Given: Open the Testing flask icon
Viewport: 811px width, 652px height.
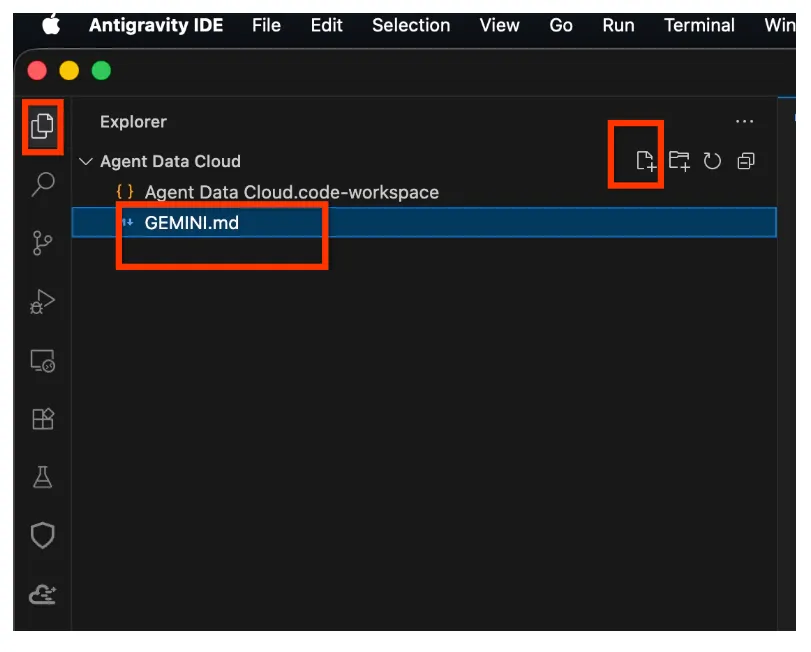Looking at the screenshot, I should [42, 477].
